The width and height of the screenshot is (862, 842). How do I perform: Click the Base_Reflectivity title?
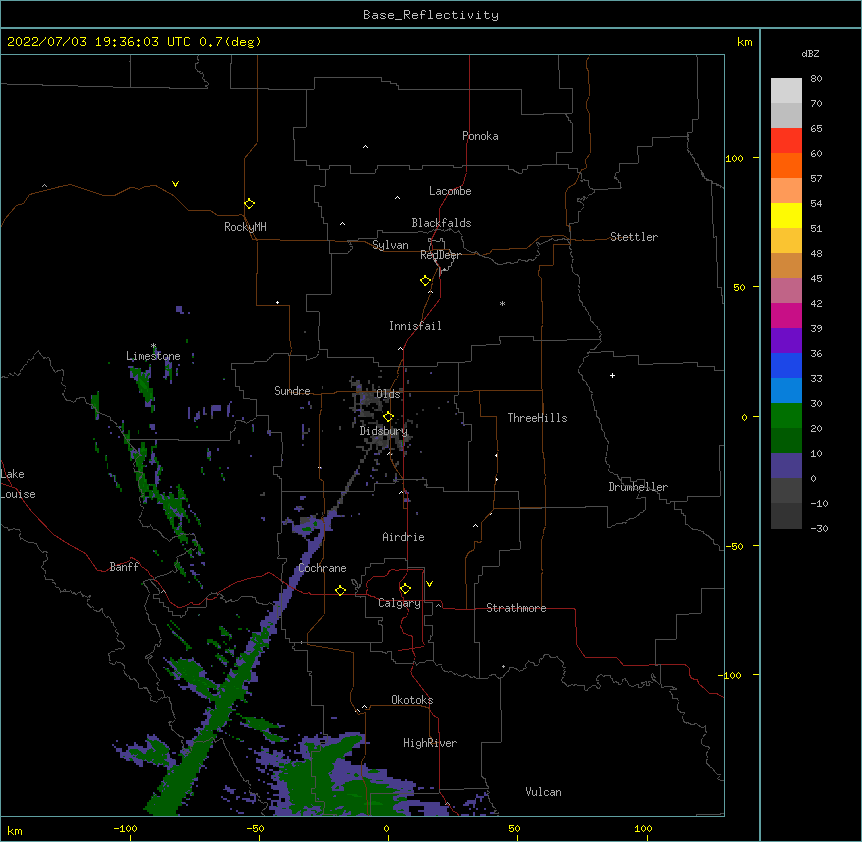tap(431, 15)
